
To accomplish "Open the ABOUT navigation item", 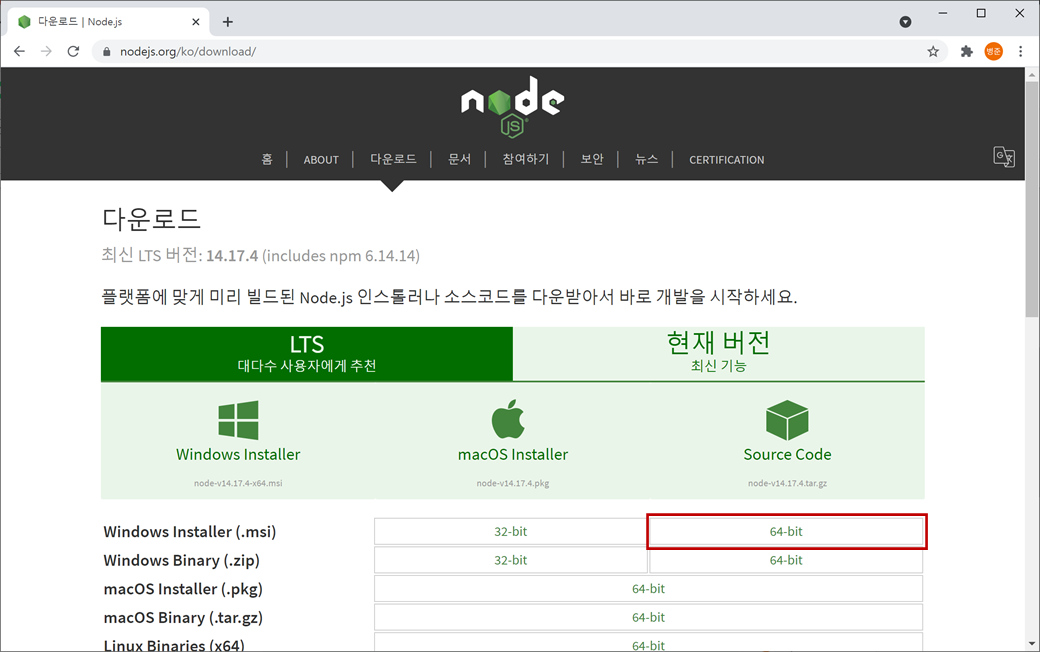I will point(321,160).
